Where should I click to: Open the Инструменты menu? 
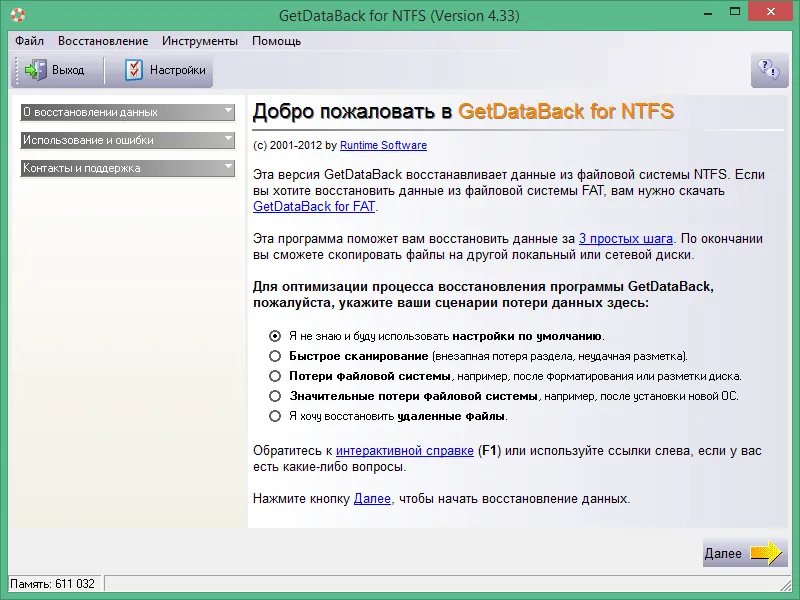[200, 41]
